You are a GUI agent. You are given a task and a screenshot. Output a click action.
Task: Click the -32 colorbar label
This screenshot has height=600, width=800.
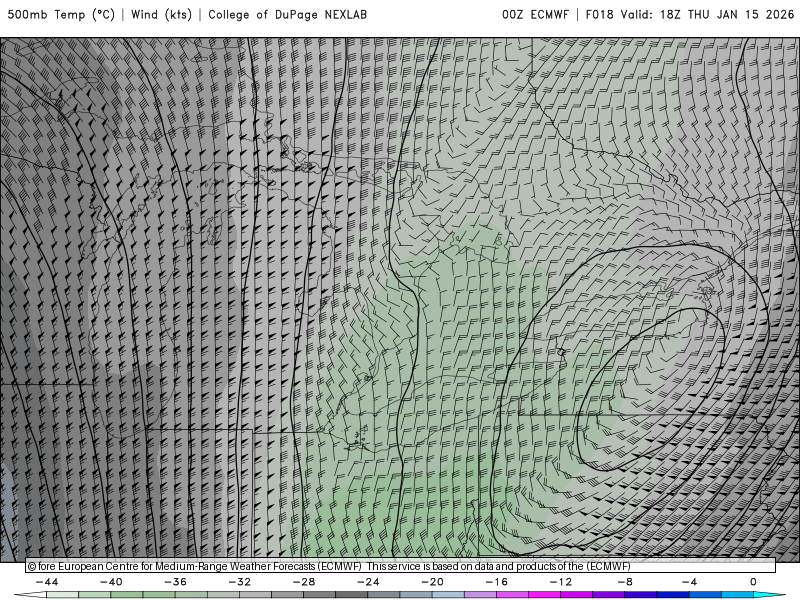(x=240, y=582)
